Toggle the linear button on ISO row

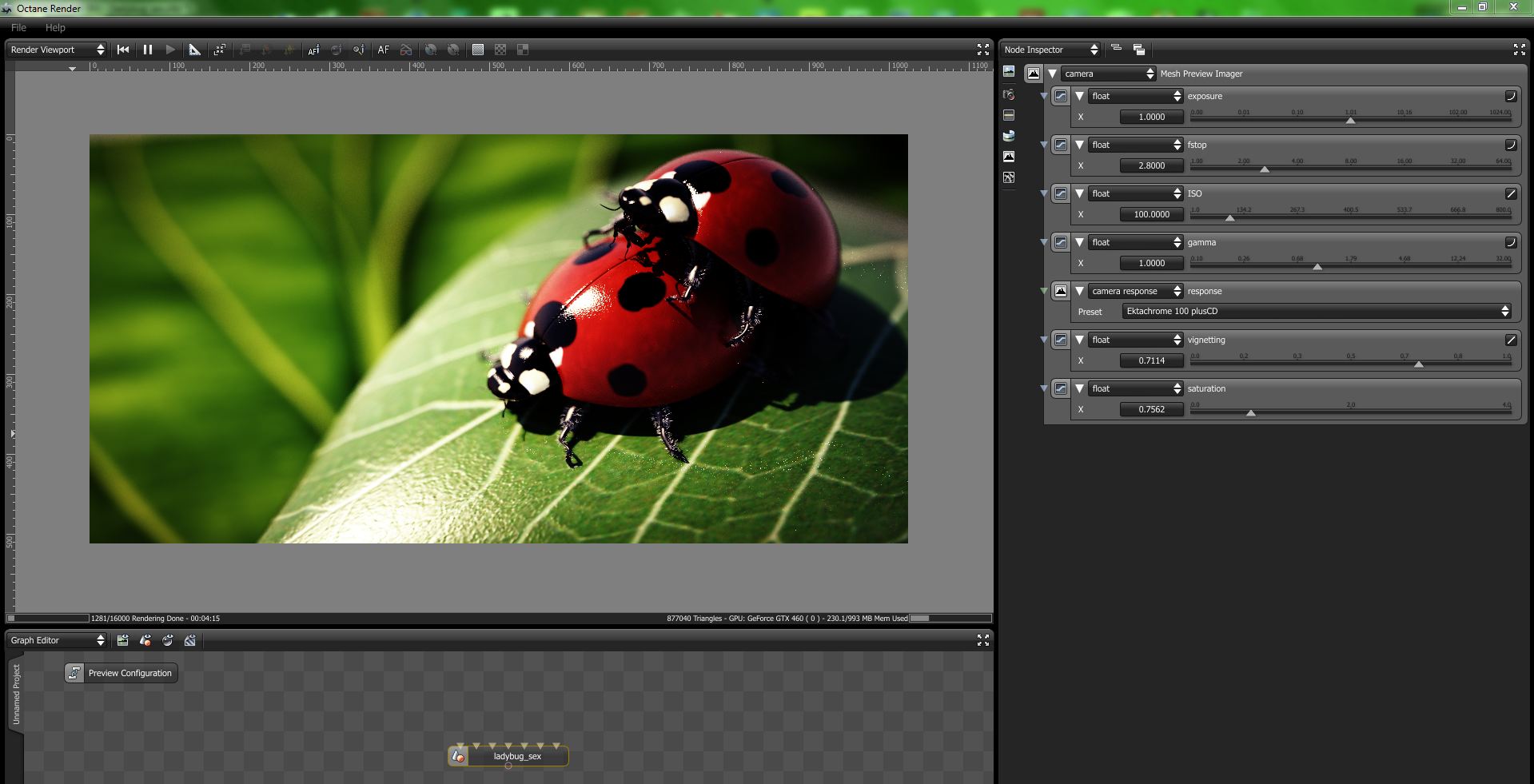click(x=1510, y=193)
